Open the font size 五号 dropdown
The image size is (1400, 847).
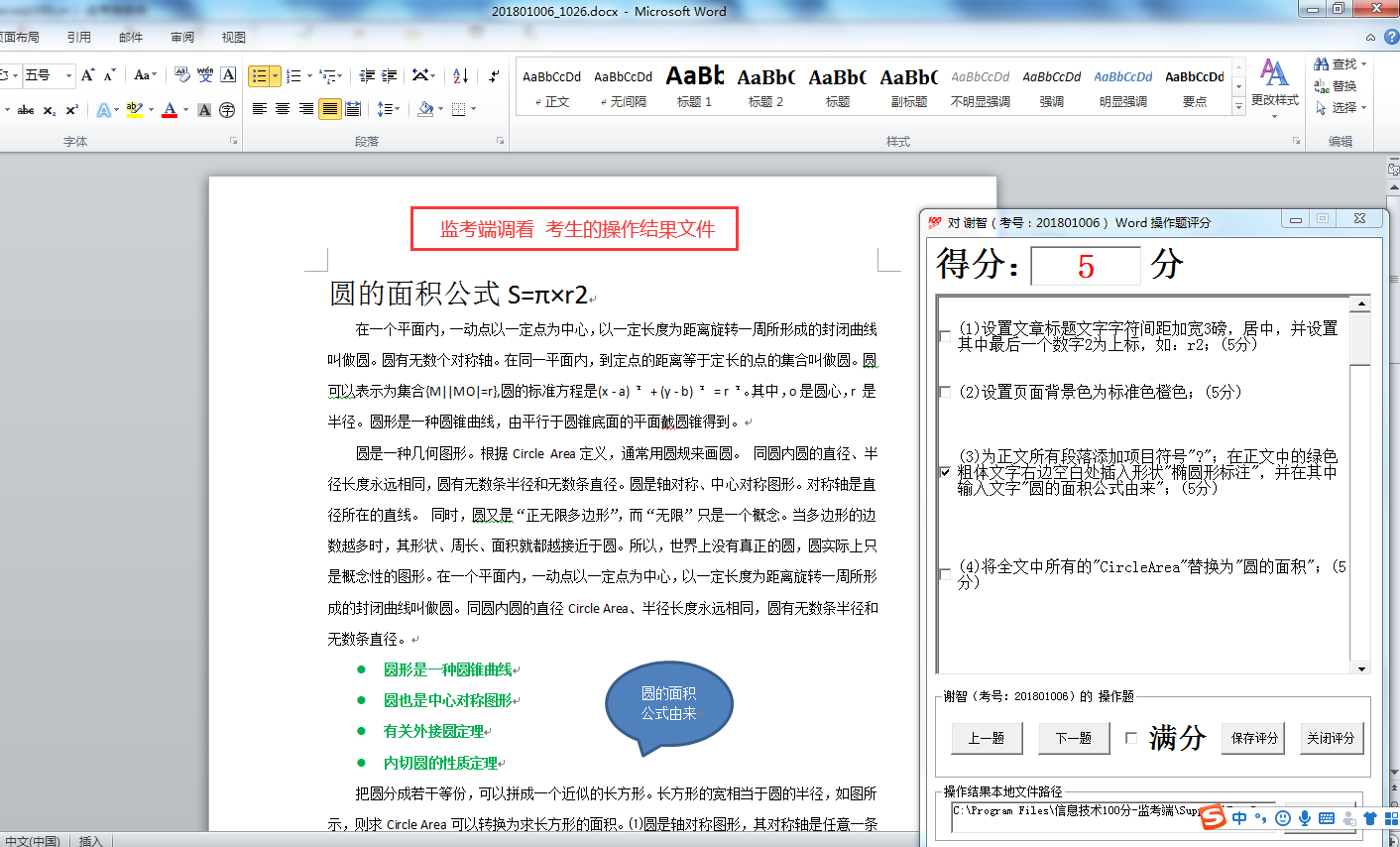point(68,75)
